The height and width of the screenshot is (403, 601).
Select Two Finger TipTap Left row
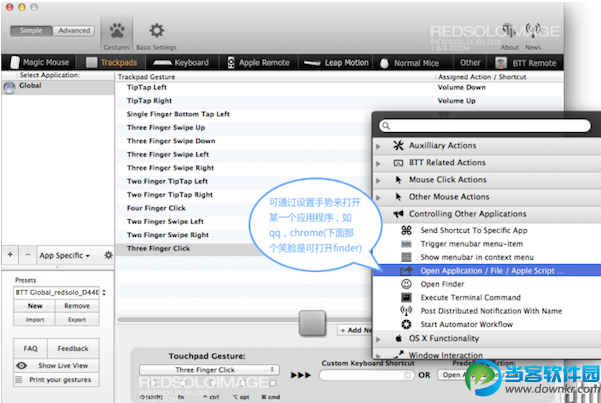(244, 181)
